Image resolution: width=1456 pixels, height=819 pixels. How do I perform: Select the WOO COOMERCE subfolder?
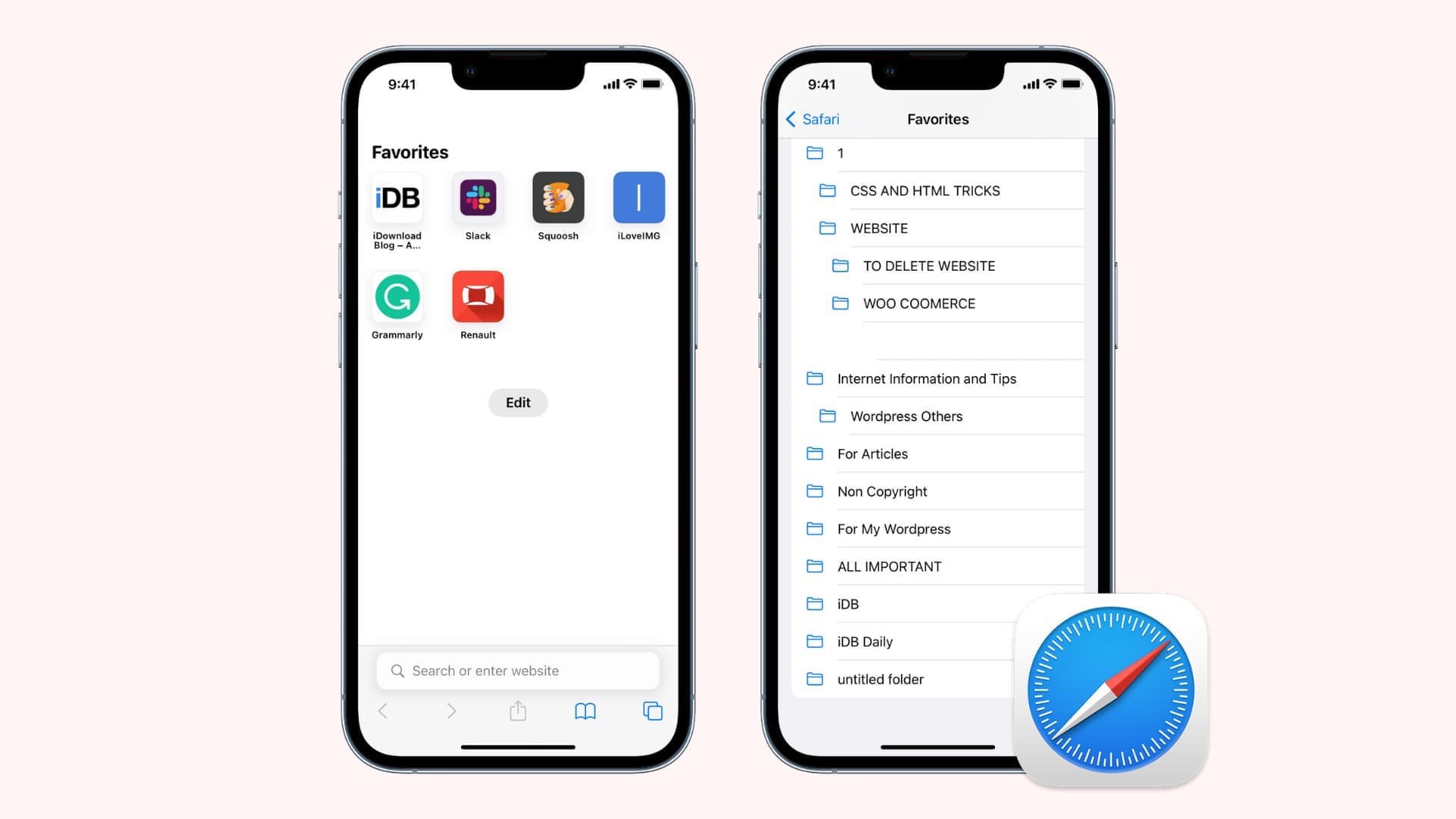tap(918, 303)
